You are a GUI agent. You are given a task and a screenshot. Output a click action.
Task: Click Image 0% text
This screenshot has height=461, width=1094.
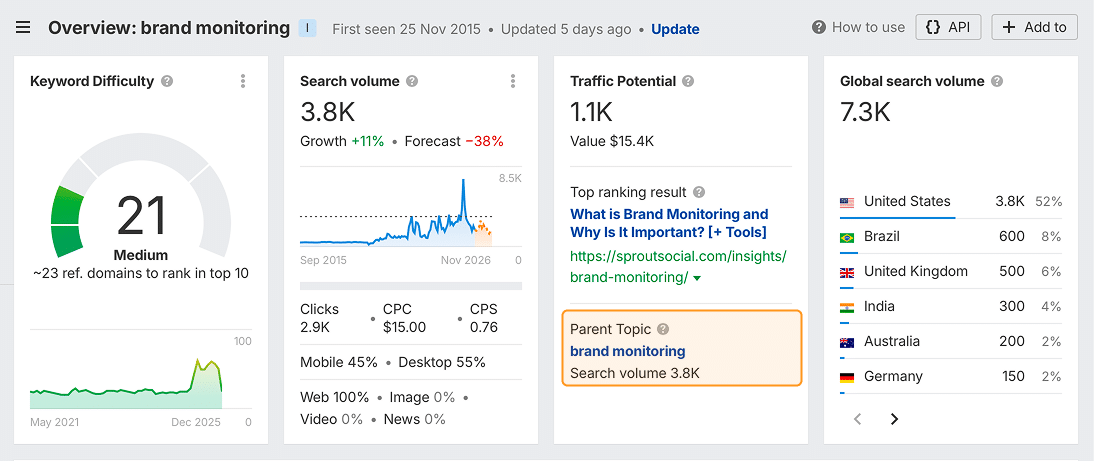coord(422,397)
